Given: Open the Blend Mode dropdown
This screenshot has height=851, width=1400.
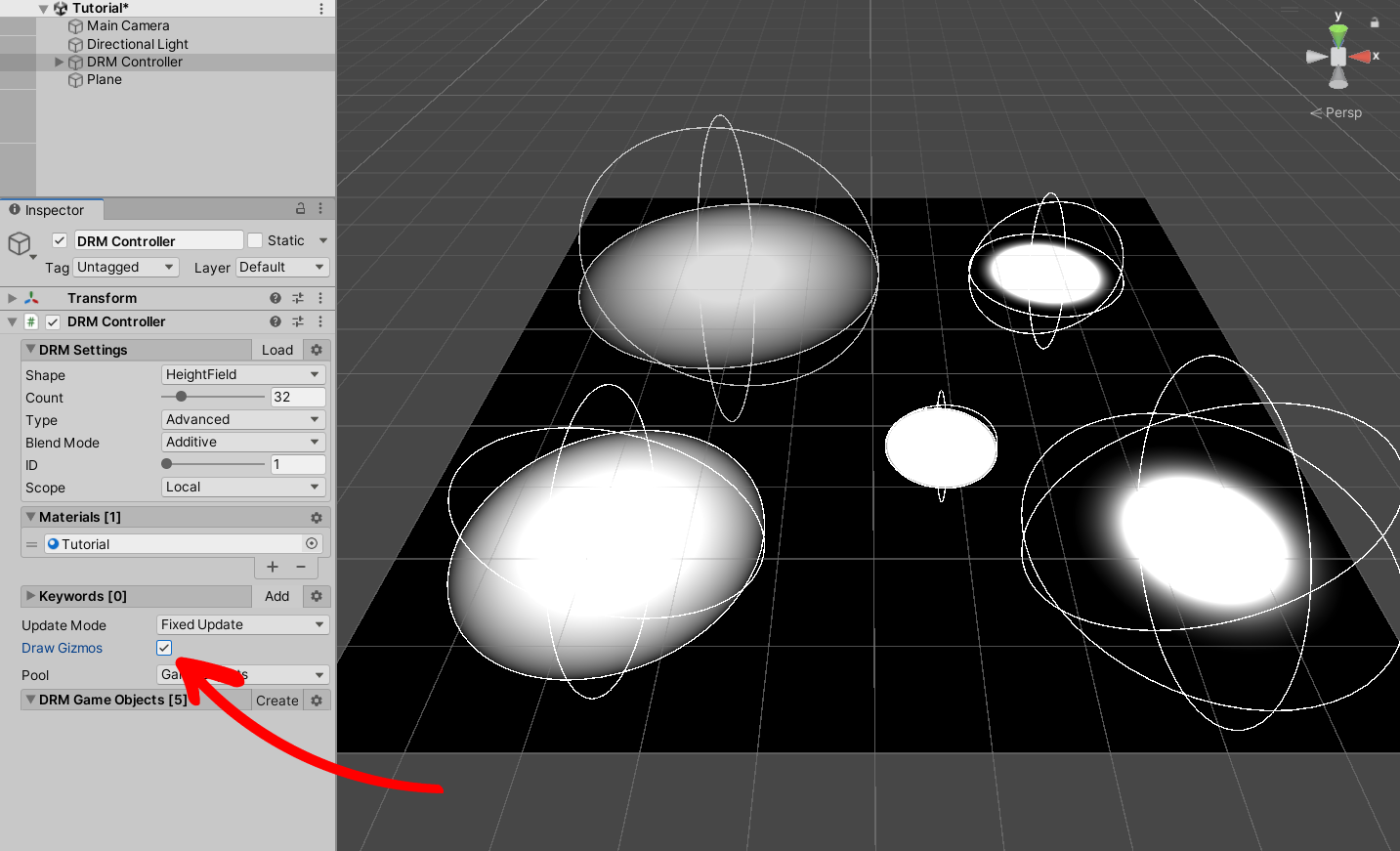Looking at the screenshot, I should [x=242, y=442].
